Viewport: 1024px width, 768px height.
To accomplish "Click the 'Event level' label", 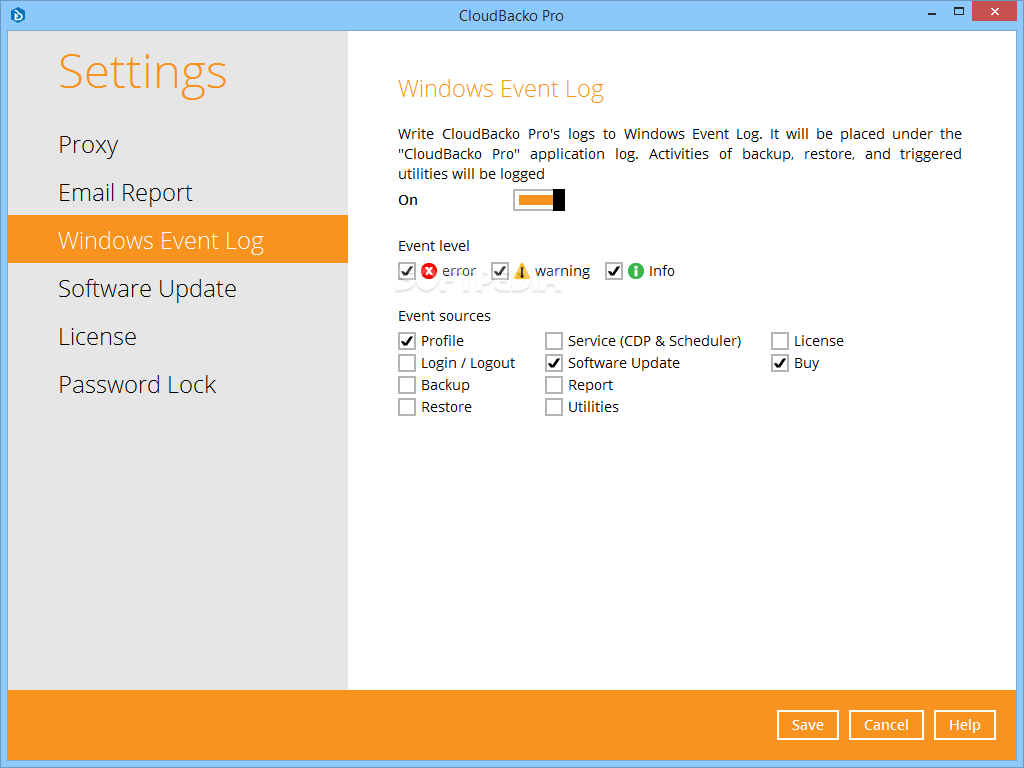I will click(434, 246).
